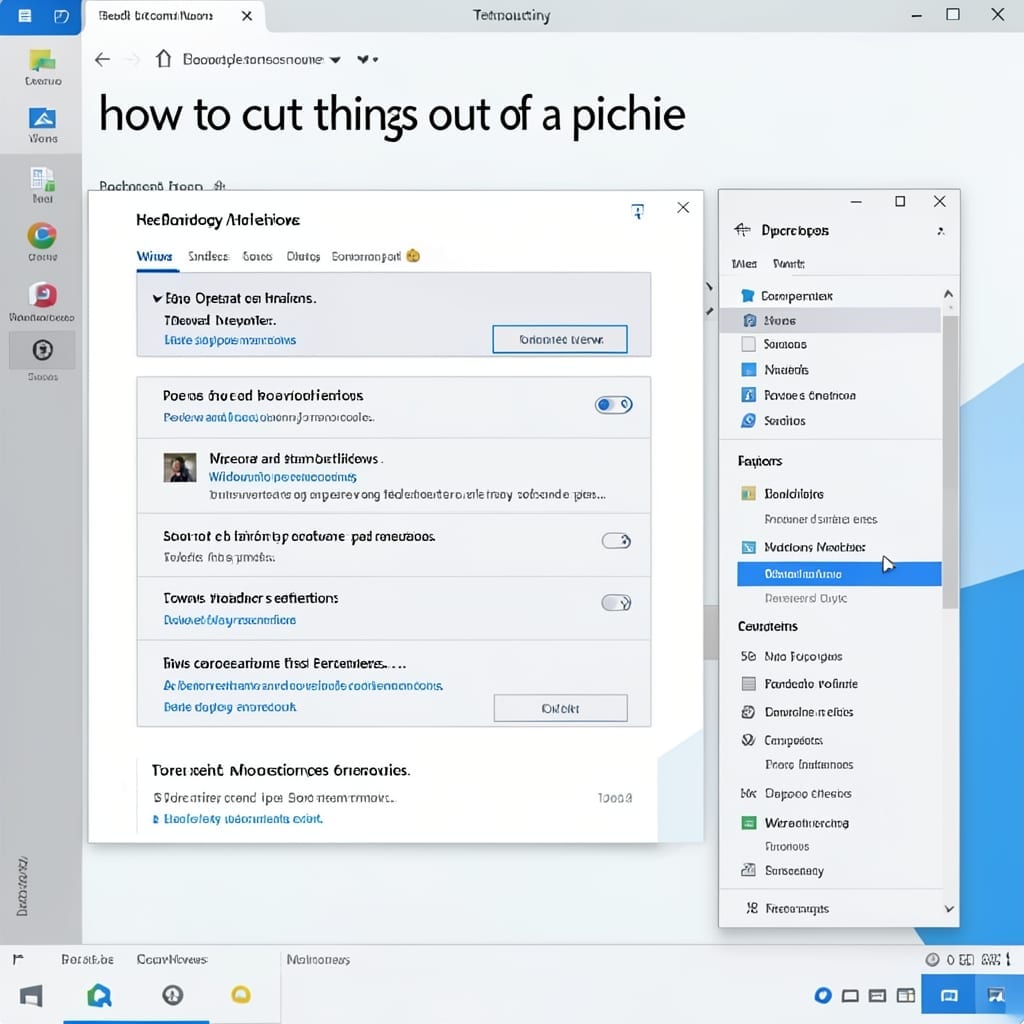Click the small pin icon in right panel header
1024x1024 pixels.
(x=941, y=231)
